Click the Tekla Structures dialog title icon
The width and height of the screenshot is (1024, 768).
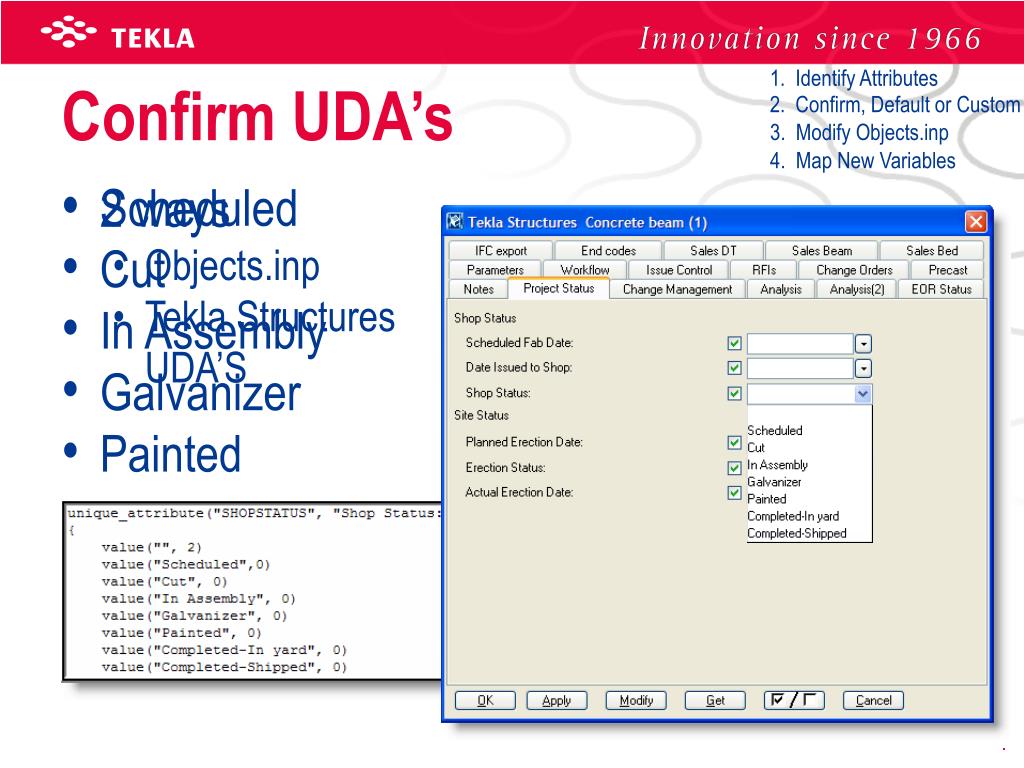455,221
